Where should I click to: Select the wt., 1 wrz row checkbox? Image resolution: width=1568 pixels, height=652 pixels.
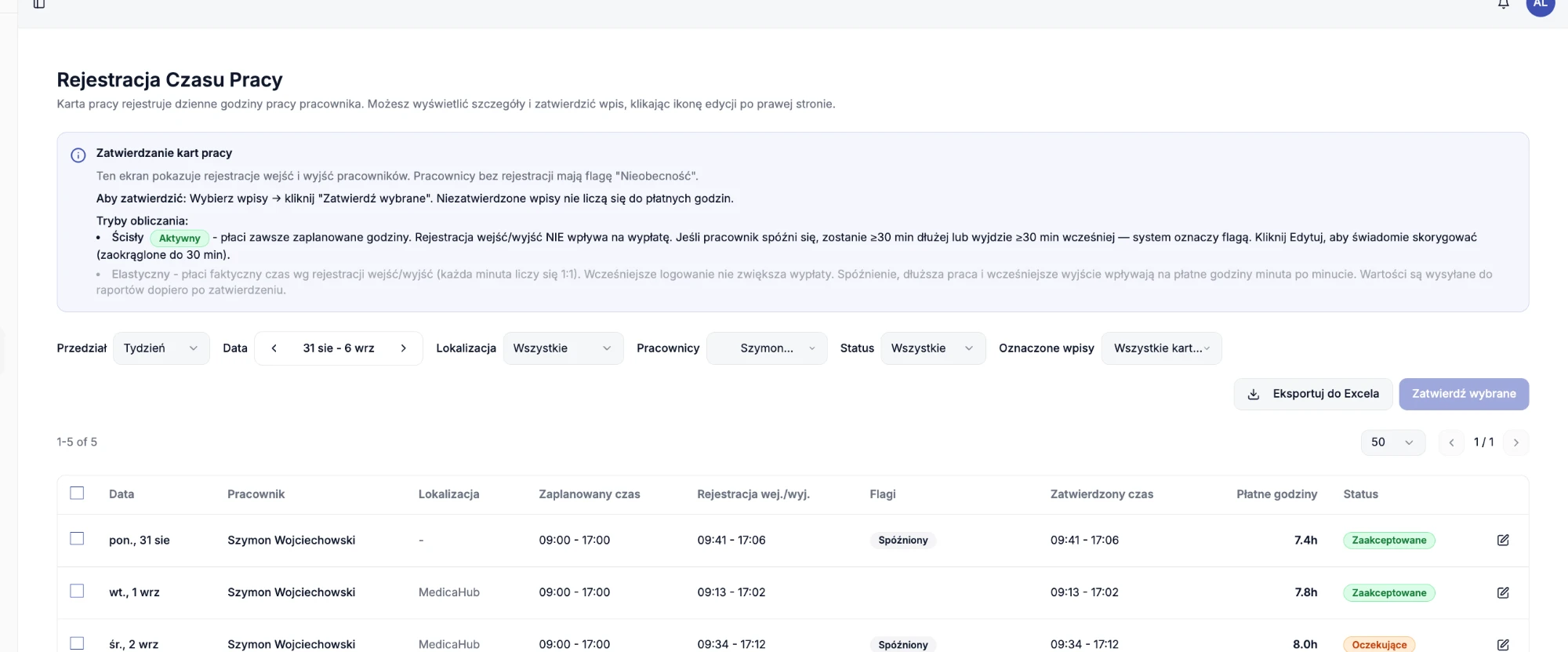77,591
